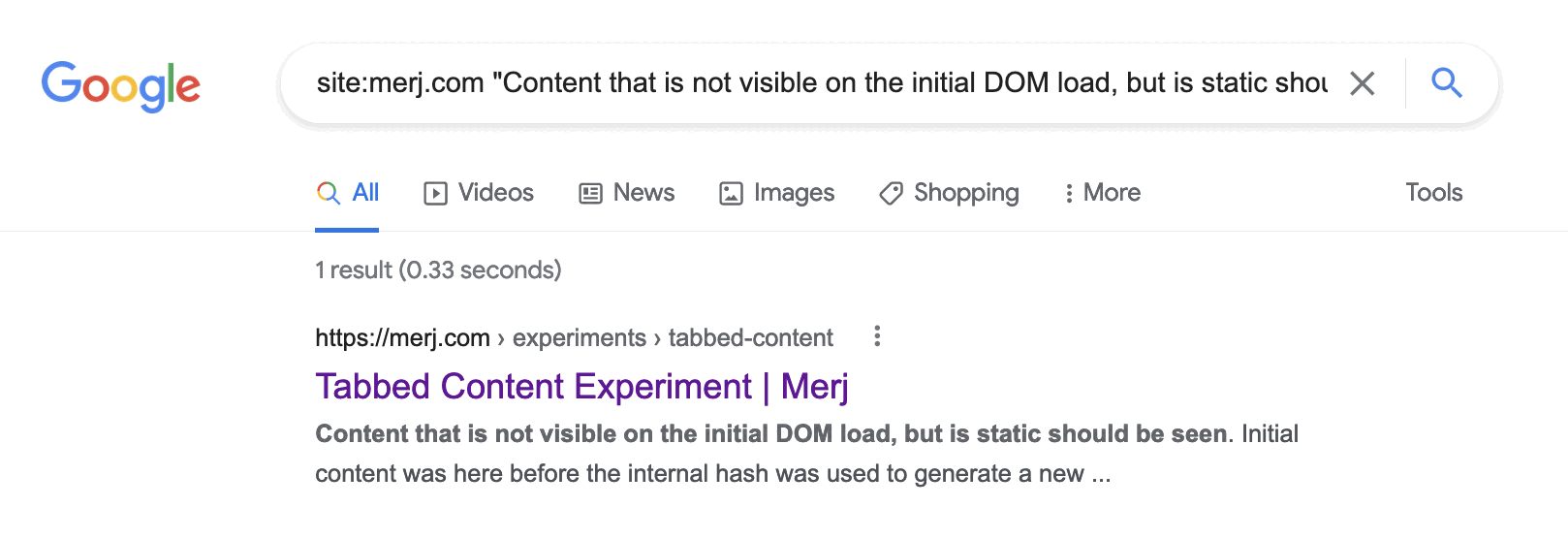Click the blue search magnifier icon
This screenshot has height=539, width=1568.
[x=1446, y=83]
